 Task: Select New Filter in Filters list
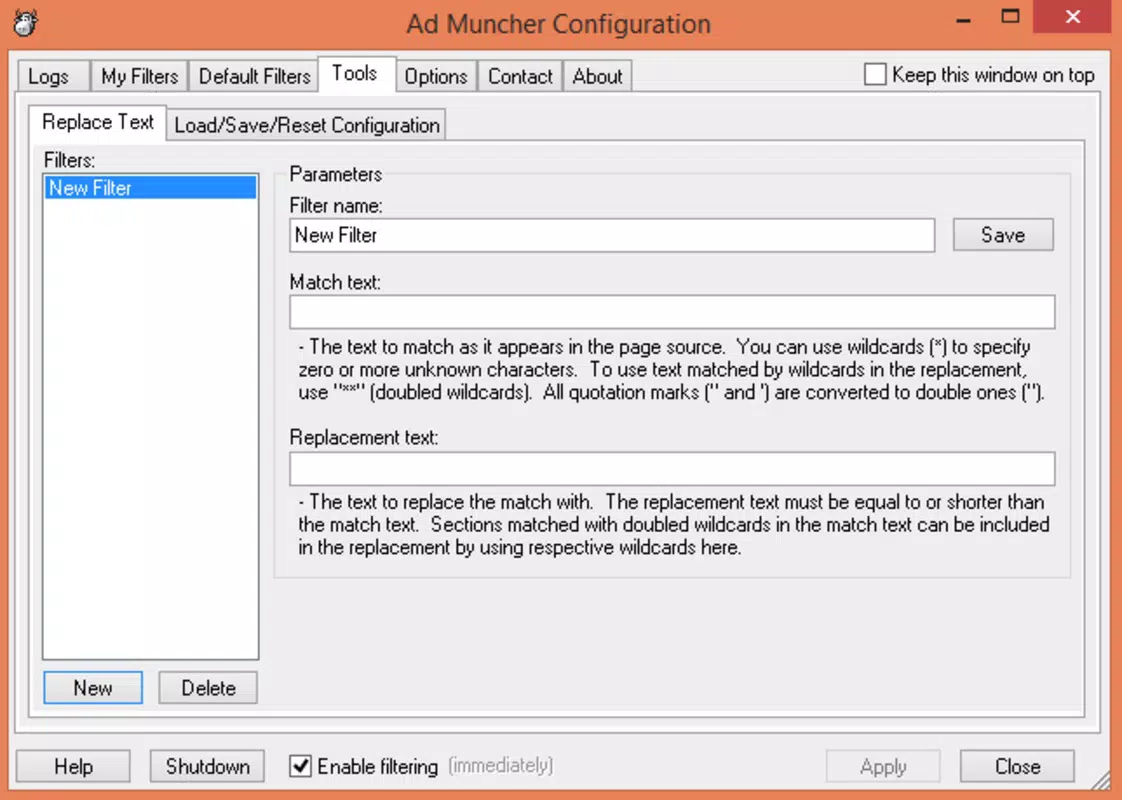(x=150, y=187)
